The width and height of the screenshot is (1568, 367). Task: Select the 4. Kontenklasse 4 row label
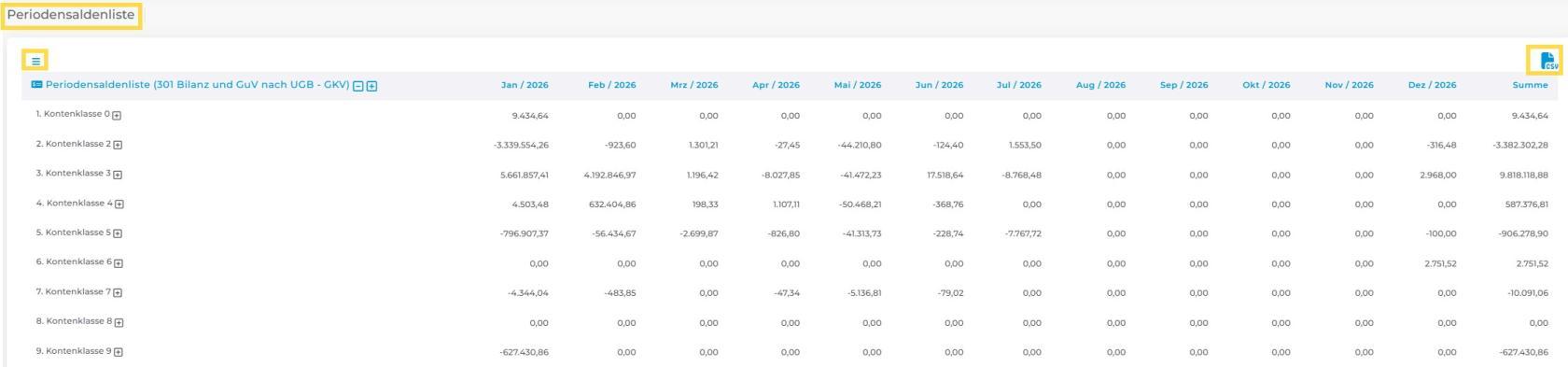coord(74,204)
